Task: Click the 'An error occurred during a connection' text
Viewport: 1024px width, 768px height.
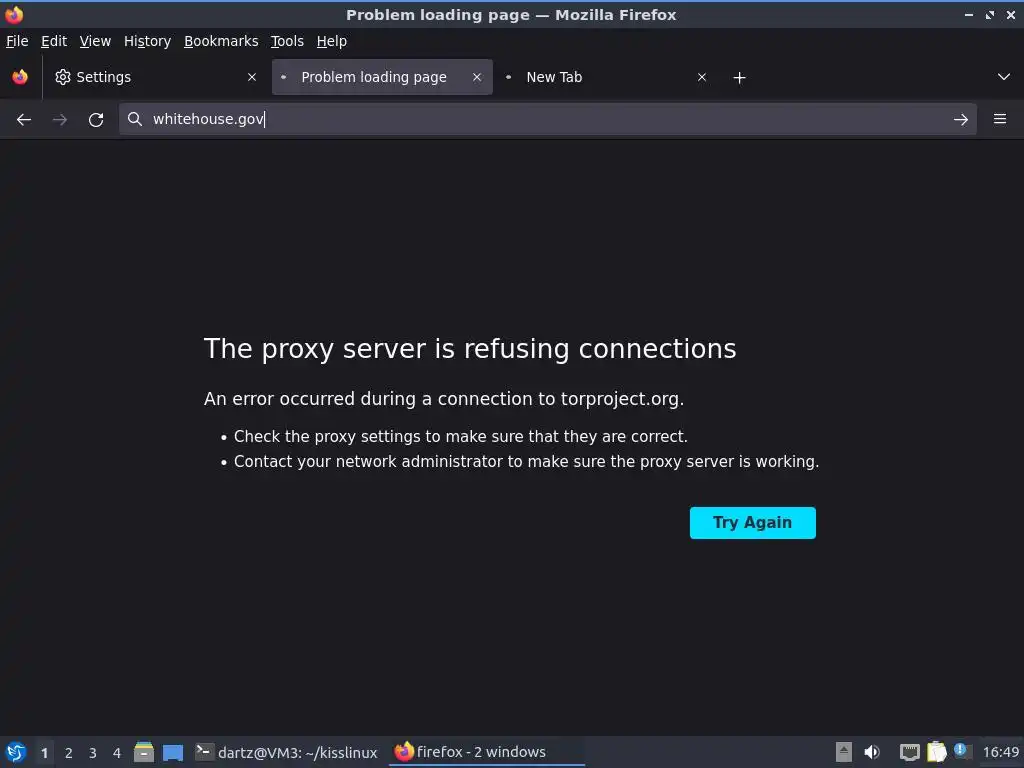Action: [x=444, y=399]
